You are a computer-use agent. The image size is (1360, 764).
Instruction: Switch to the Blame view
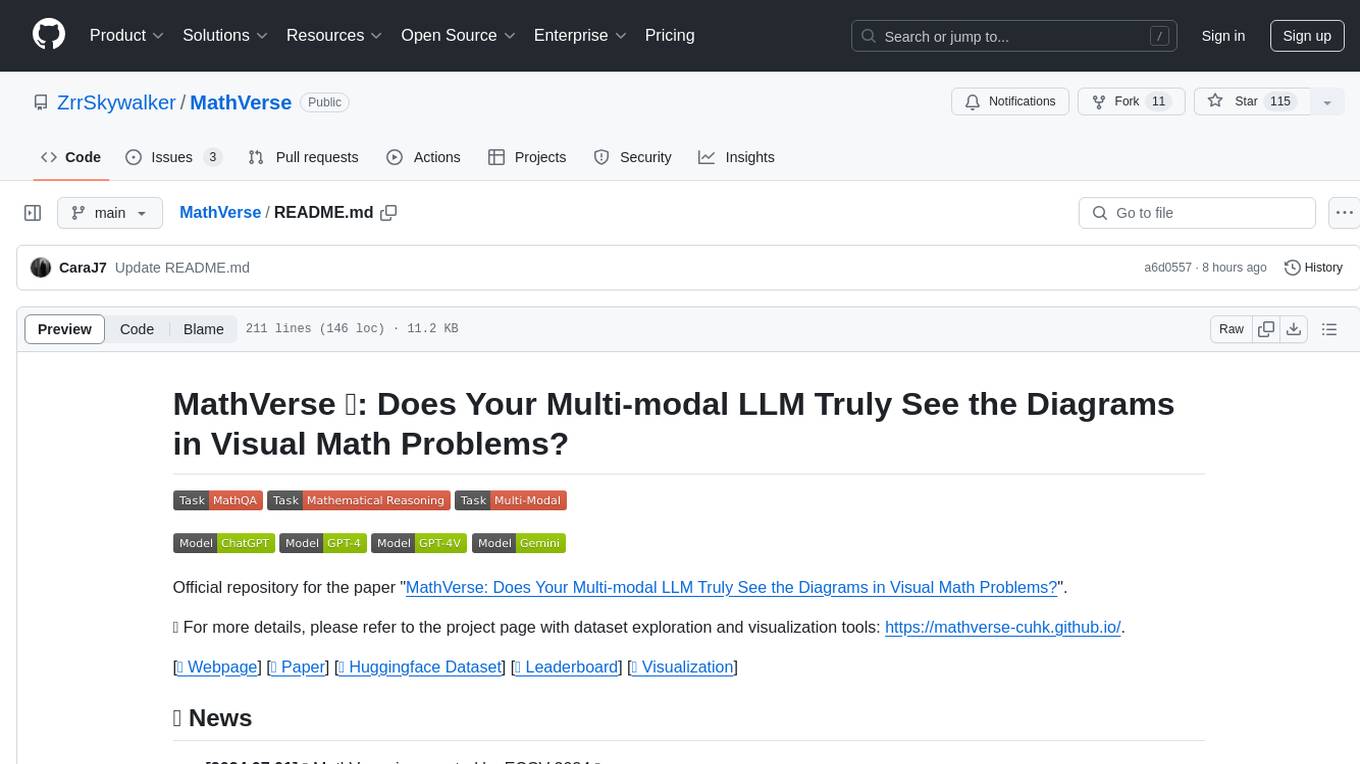pyautogui.click(x=204, y=329)
